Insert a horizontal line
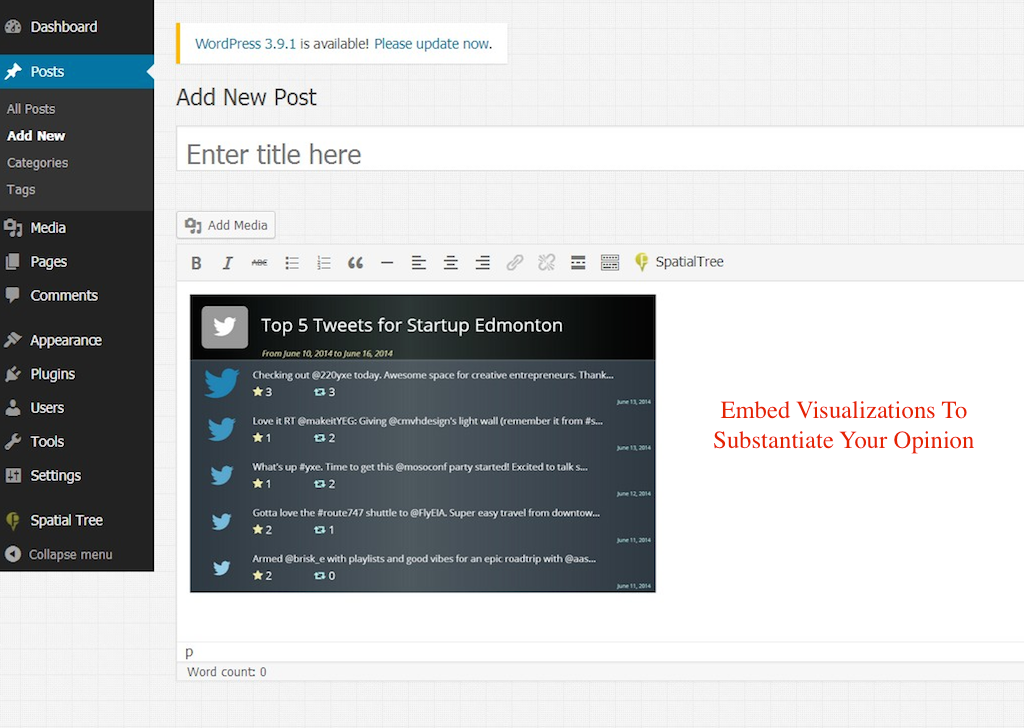 [387, 263]
